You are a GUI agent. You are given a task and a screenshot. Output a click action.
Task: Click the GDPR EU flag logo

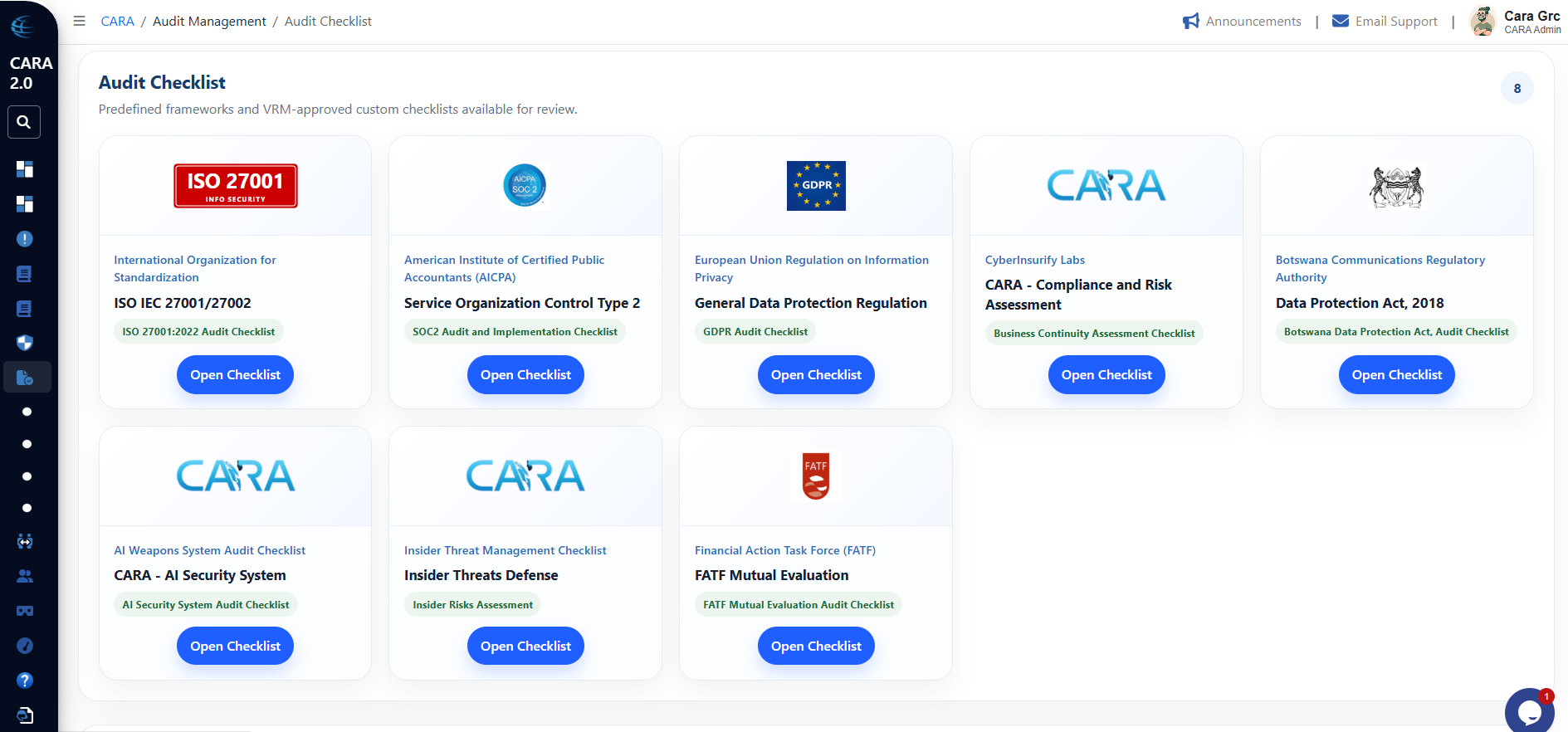(x=816, y=186)
